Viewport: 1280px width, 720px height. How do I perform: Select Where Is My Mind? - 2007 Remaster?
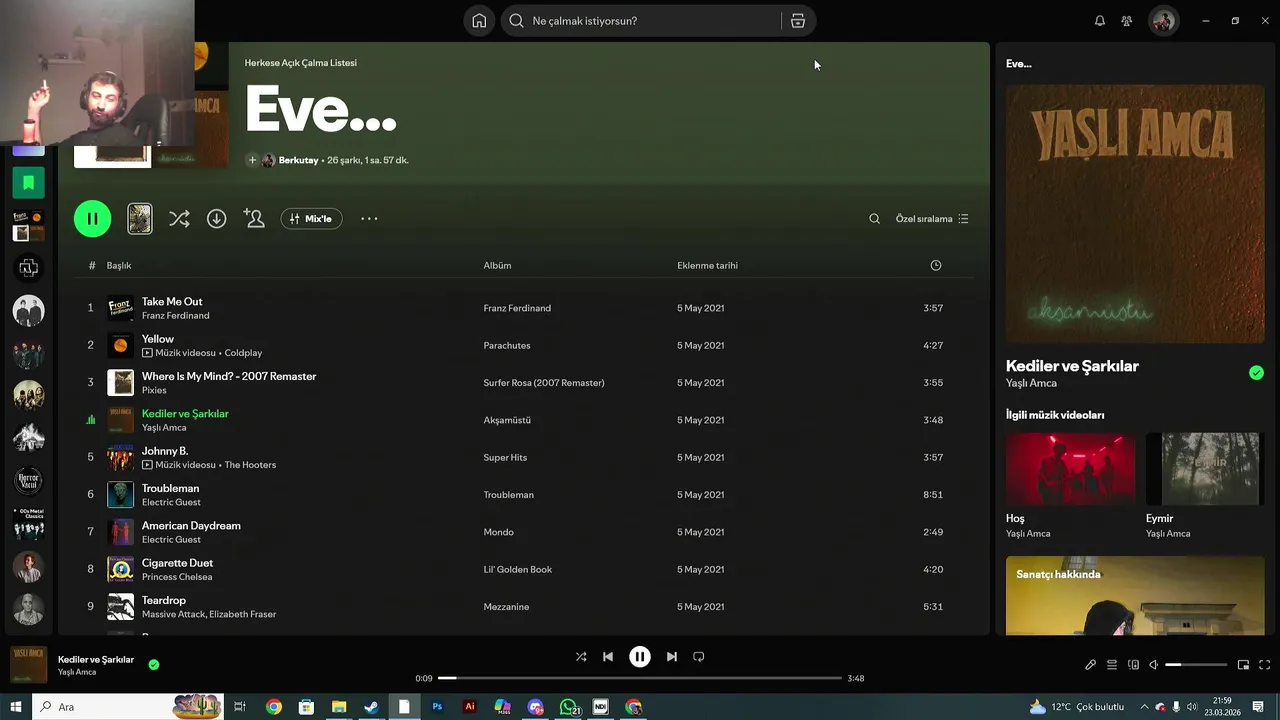[229, 376]
